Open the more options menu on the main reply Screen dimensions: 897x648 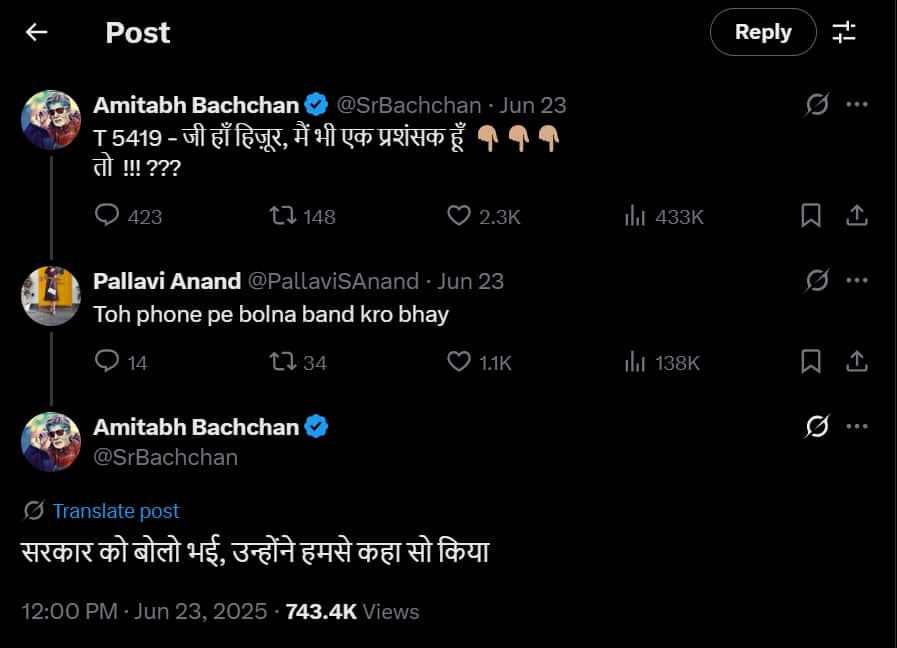pyautogui.click(x=858, y=425)
